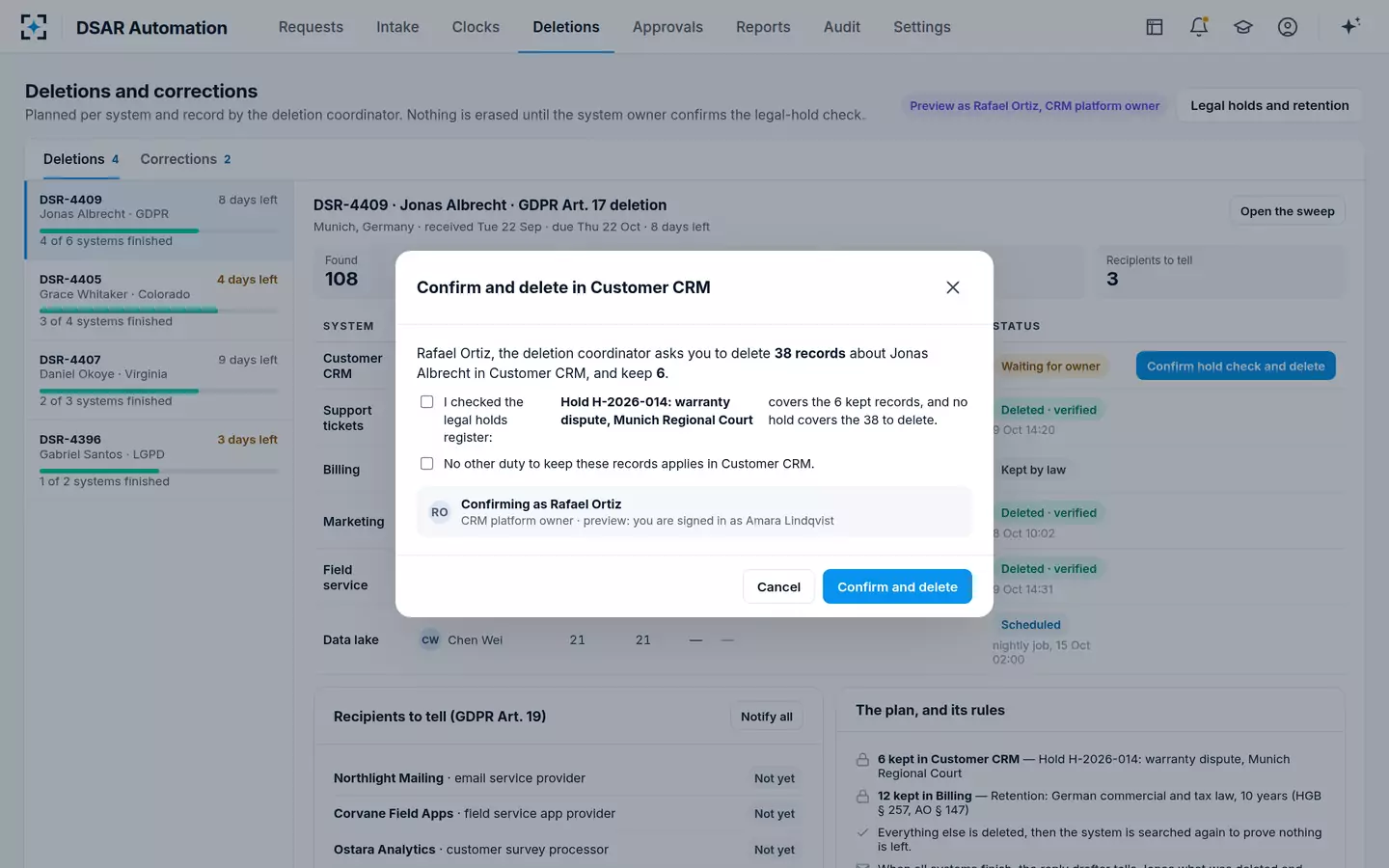Open the Reports page

point(763,27)
